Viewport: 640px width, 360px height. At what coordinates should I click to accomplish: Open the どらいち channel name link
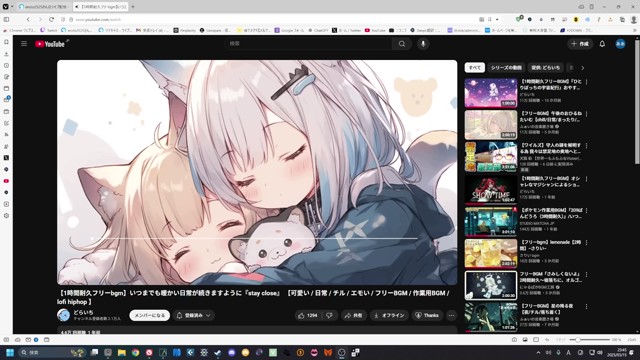[83, 312]
